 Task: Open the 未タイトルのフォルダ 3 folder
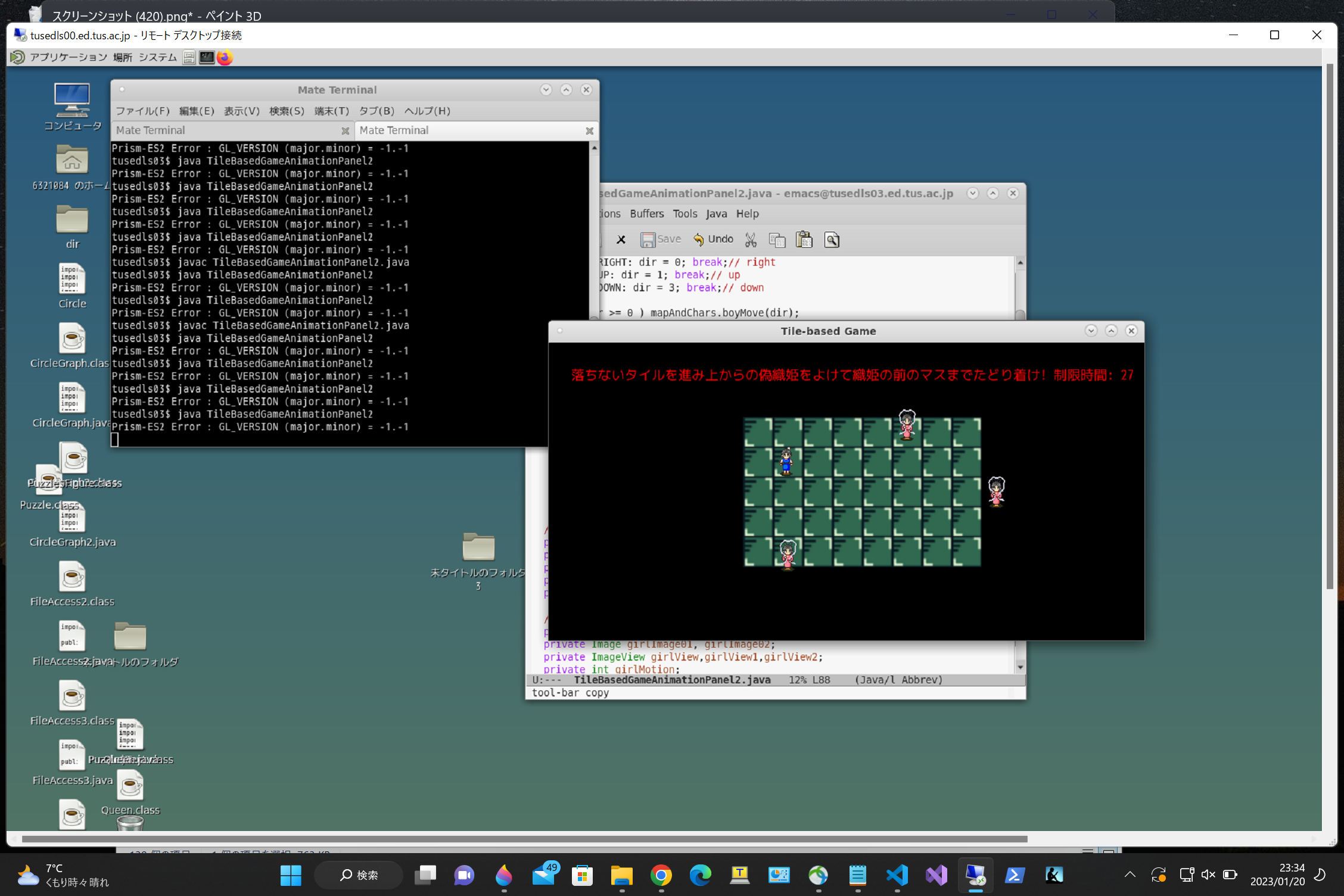(478, 561)
